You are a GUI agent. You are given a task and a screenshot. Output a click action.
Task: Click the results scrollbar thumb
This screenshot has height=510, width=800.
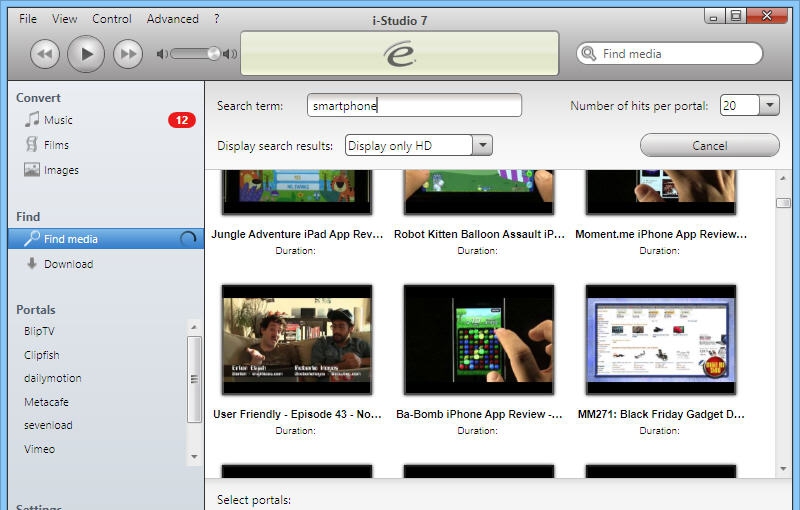[783, 203]
